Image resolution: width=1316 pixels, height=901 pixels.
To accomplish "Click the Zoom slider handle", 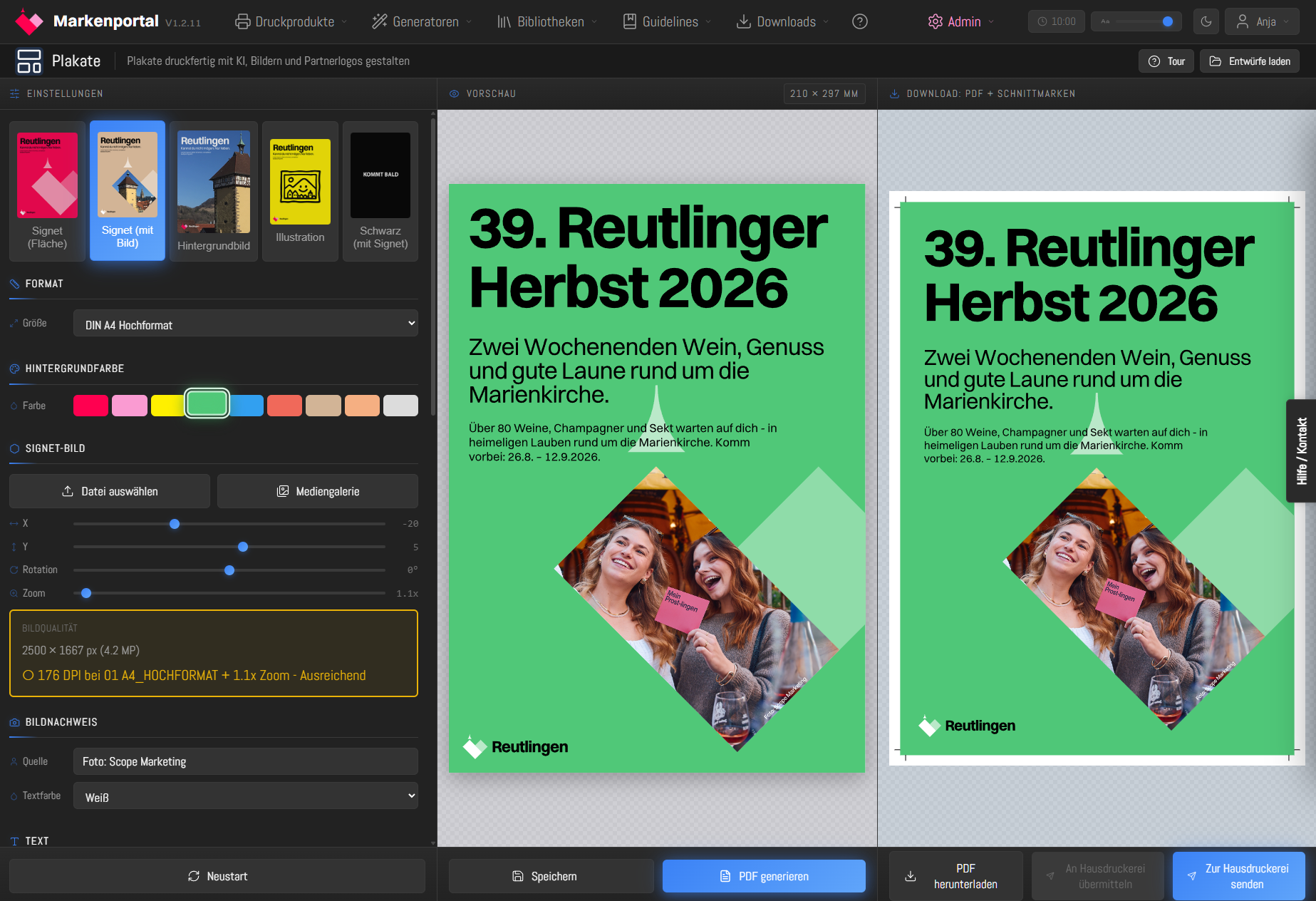I will coord(86,593).
